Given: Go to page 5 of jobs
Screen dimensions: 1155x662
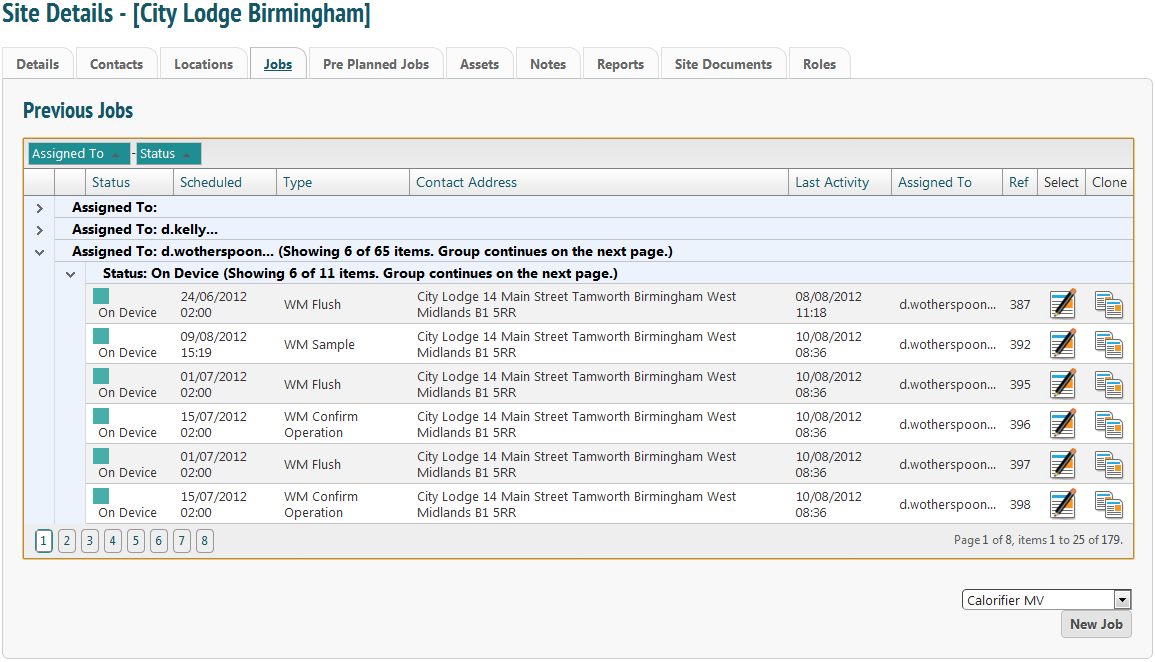Looking at the screenshot, I should [x=136, y=540].
